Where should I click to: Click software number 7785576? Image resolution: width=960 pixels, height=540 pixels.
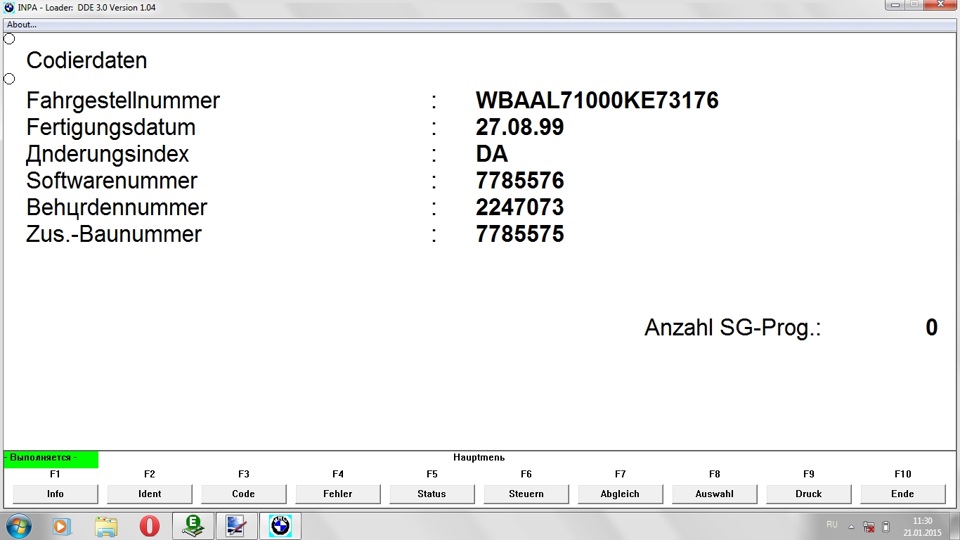(520, 181)
